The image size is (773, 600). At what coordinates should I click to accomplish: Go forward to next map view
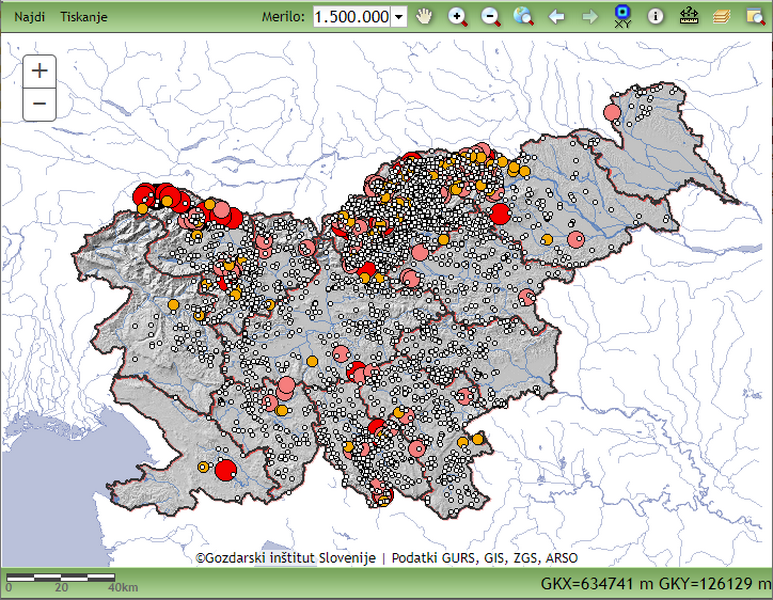(589, 17)
